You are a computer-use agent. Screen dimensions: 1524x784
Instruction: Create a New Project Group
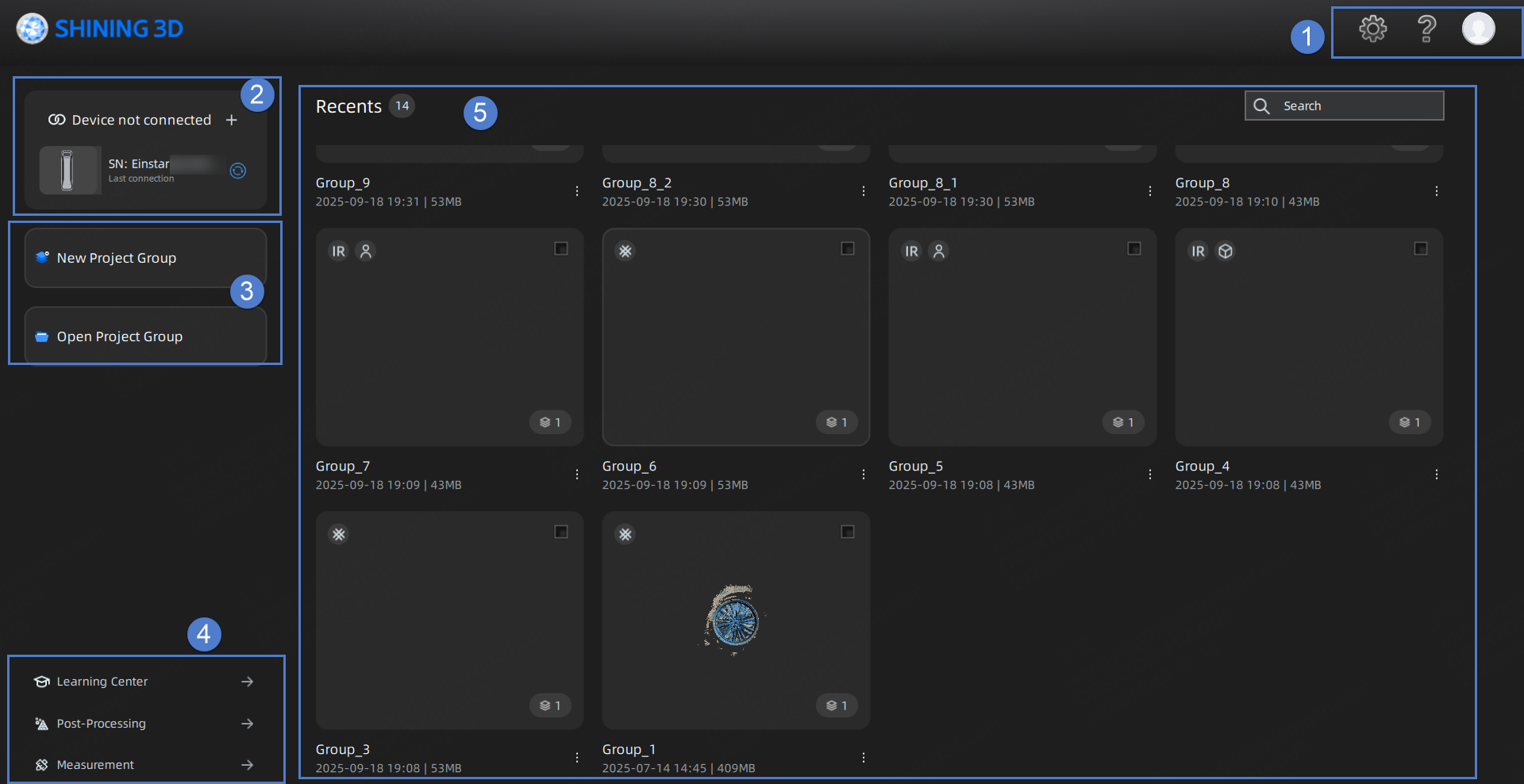coord(116,257)
